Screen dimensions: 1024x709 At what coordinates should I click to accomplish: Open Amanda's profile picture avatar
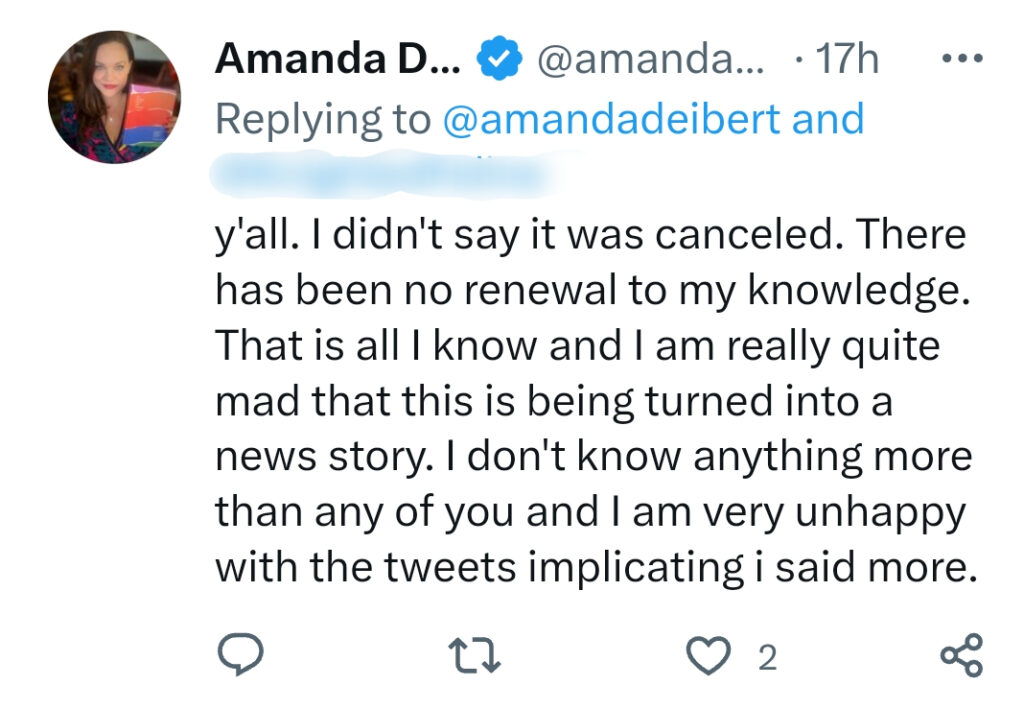(114, 97)
